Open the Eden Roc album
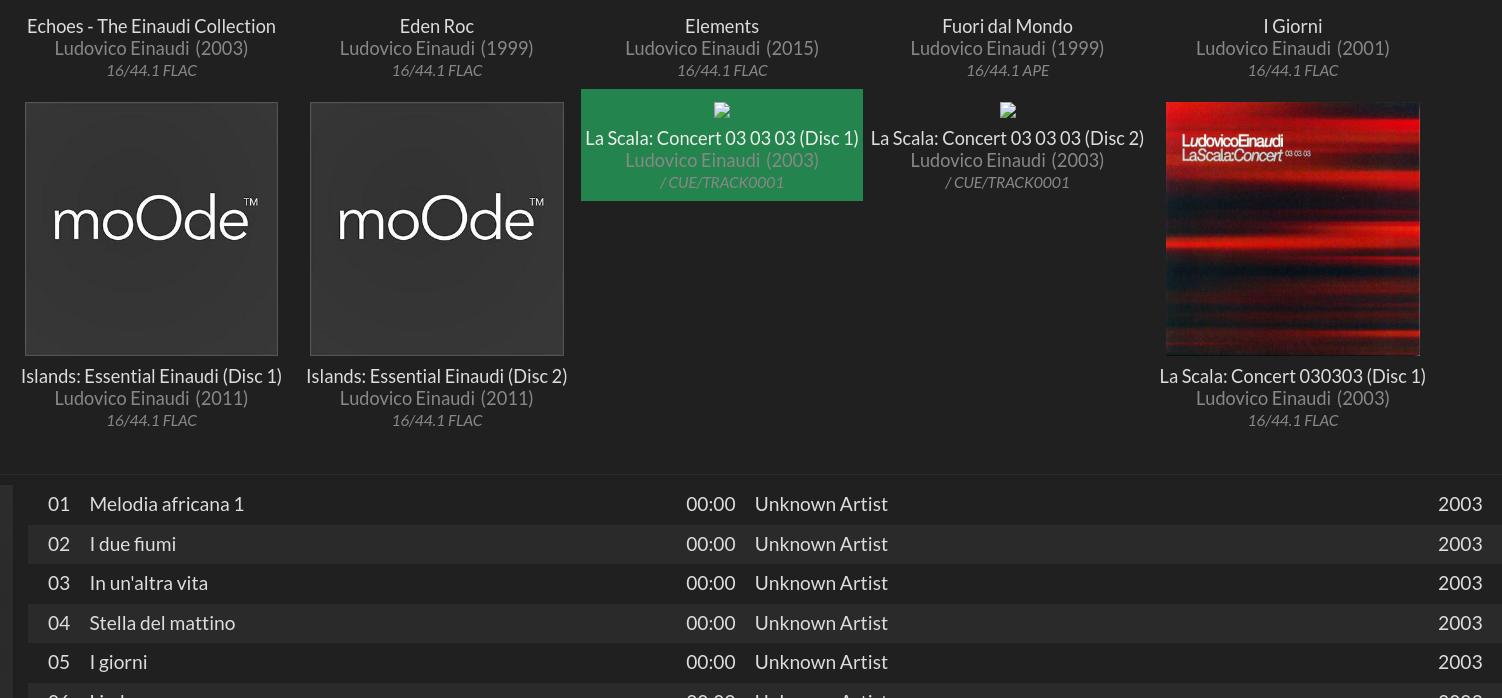Viewport: 1502px width, 698px height. 437,26
